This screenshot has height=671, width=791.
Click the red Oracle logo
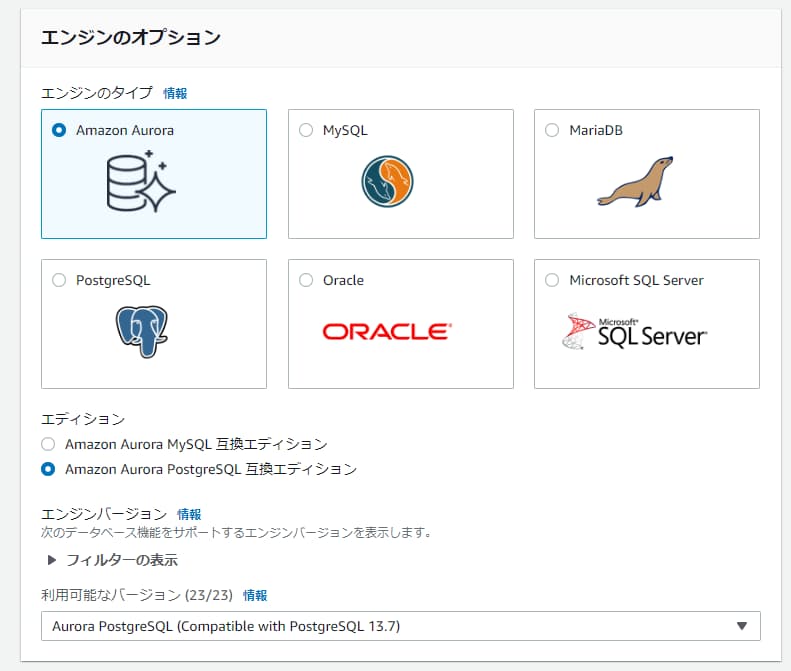(x=387, y=331)
